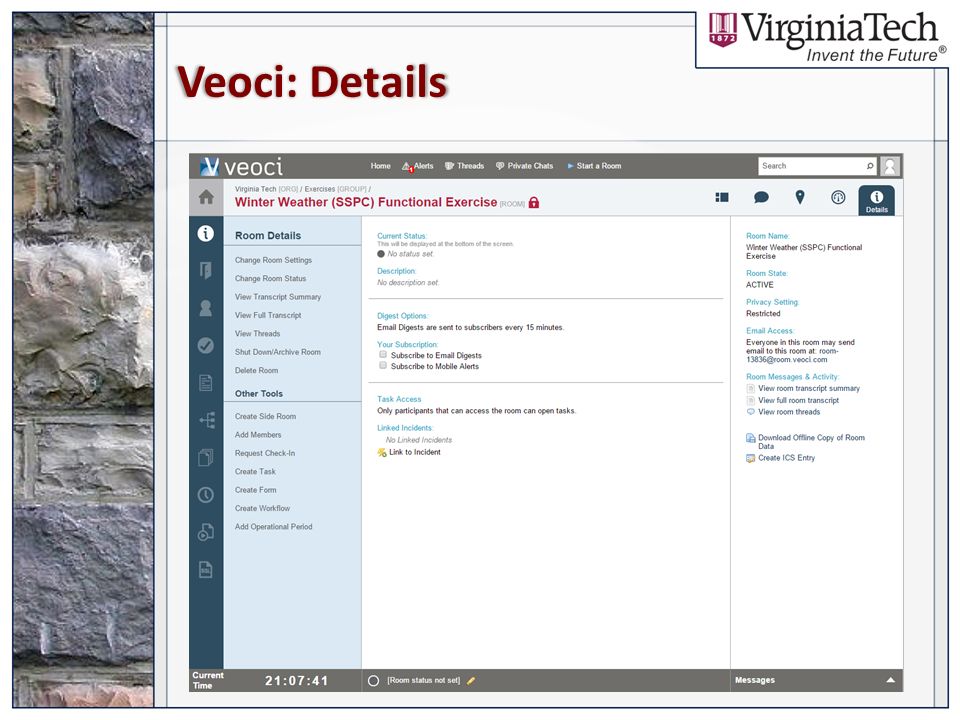Open the clock sidebar icon
This screenshot has height=720, width=960.
point(206,495)
